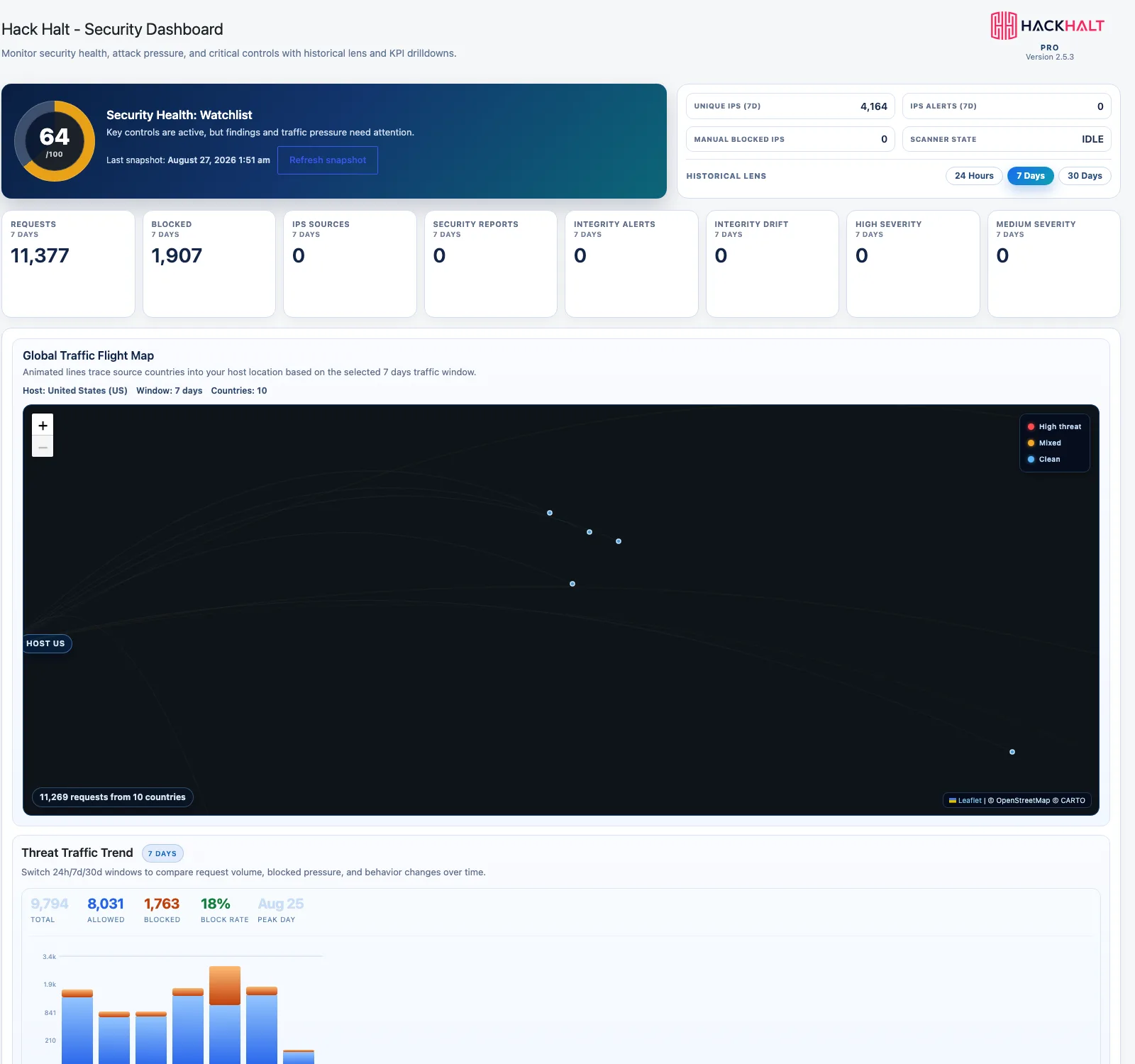Click the Unique IPs (7D) tile

[x=790, y=106]
